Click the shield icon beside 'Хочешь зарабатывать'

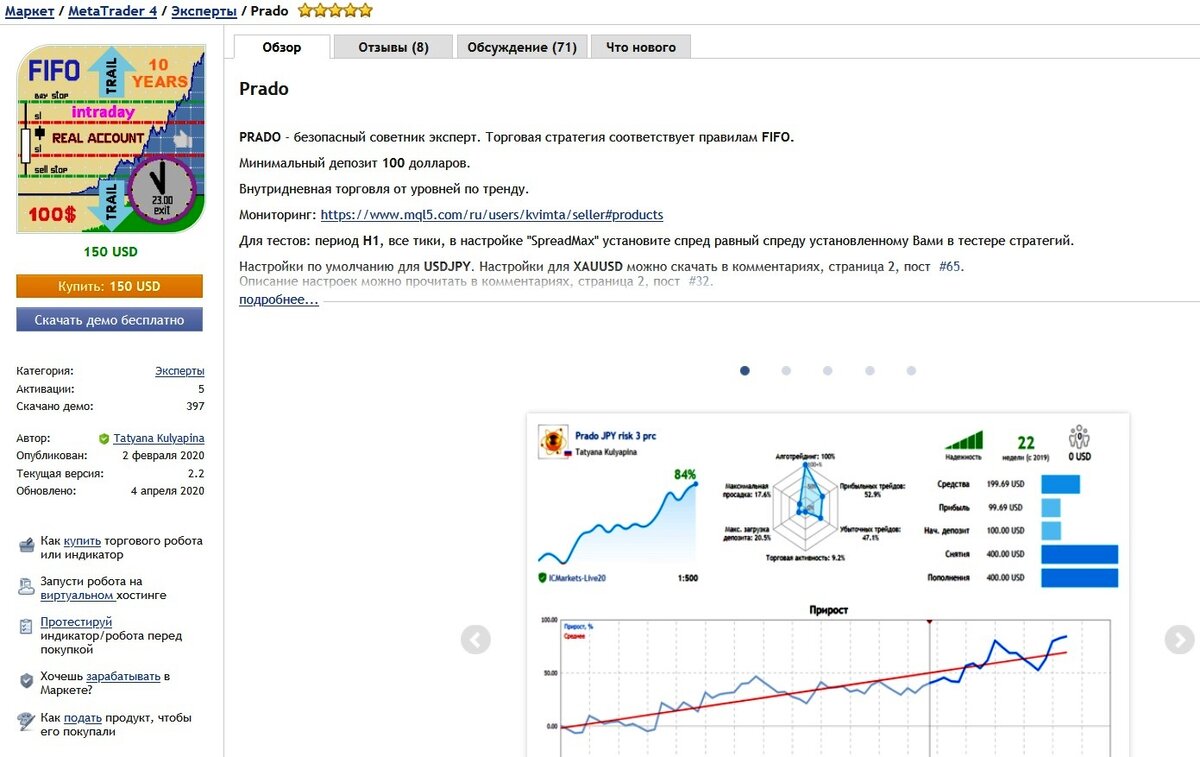point(26,681)
